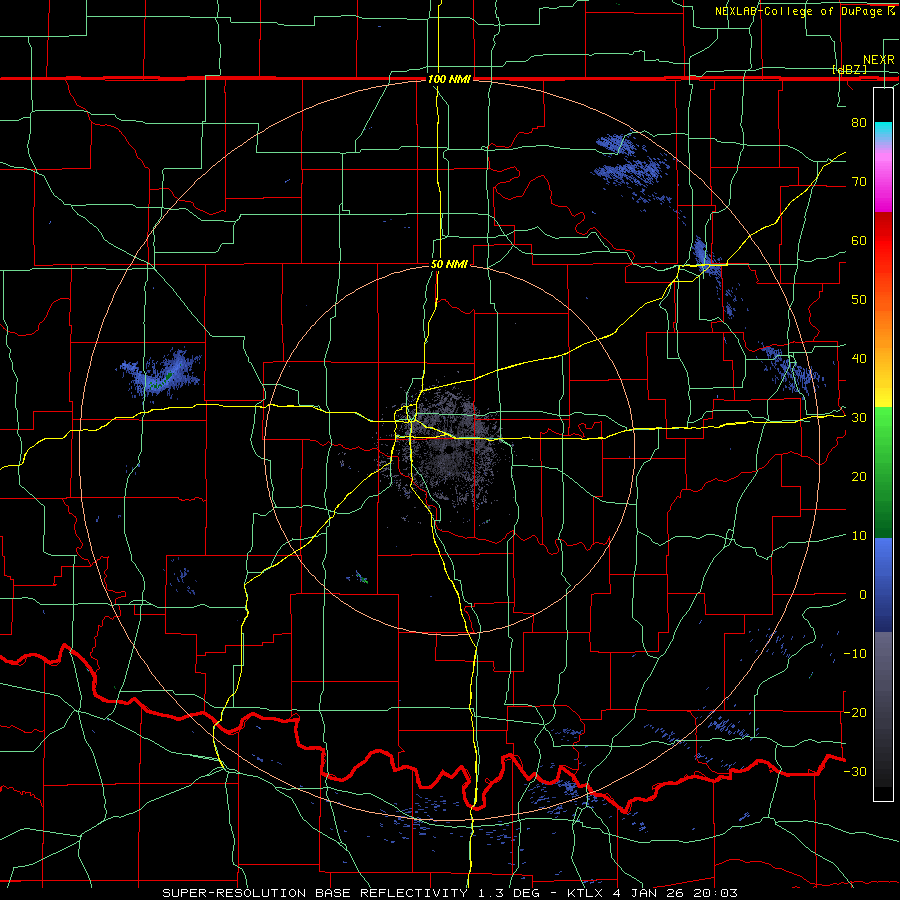
Task: Click the -20 value on the dBZ scale
Action: pos(855,712)
